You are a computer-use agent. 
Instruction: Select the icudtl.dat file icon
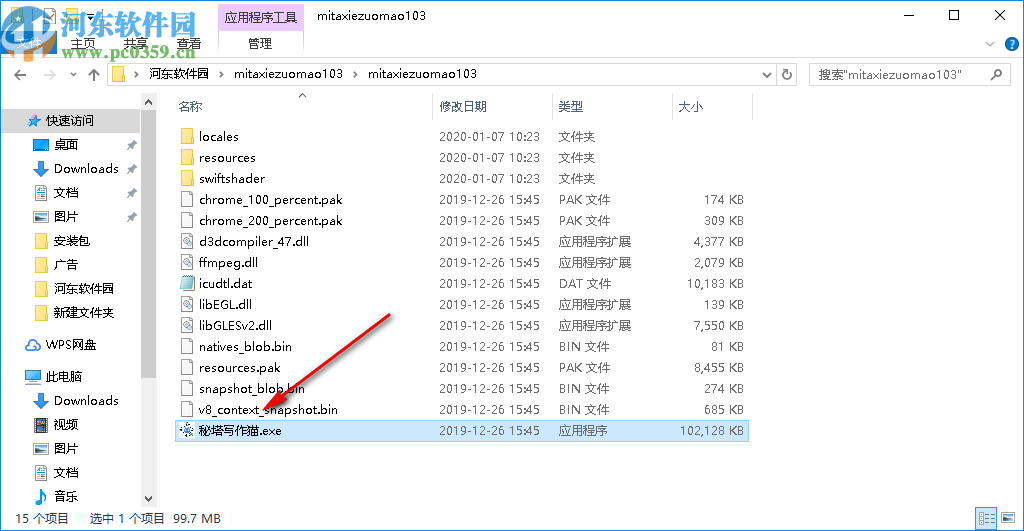tap(187, 283)
